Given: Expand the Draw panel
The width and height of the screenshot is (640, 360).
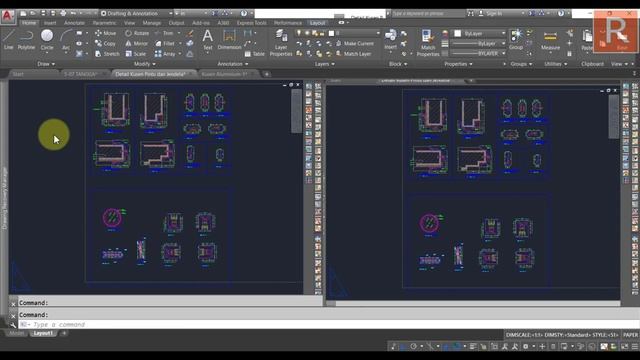Looking at the screenshot, I should pos(46,64).
